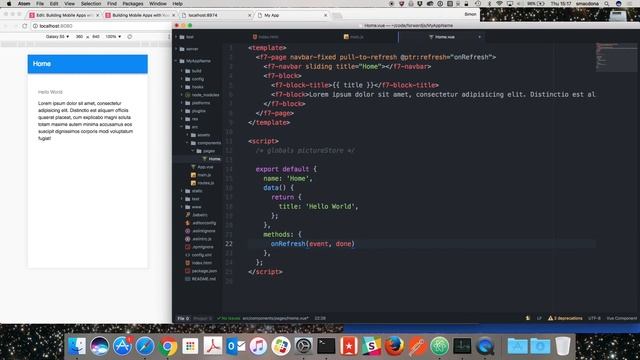Switch to the index.html editor tab
This screenshot has width=640, height=360.
click(266, 37)
